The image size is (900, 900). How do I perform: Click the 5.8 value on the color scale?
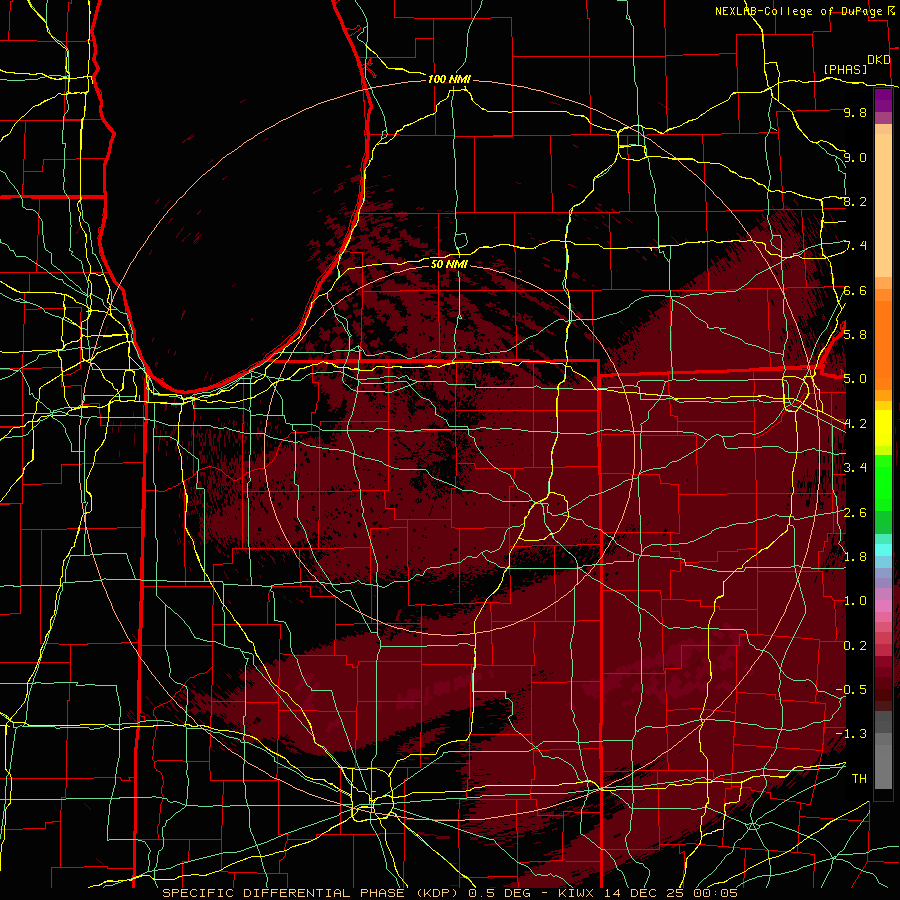point(855,335)
